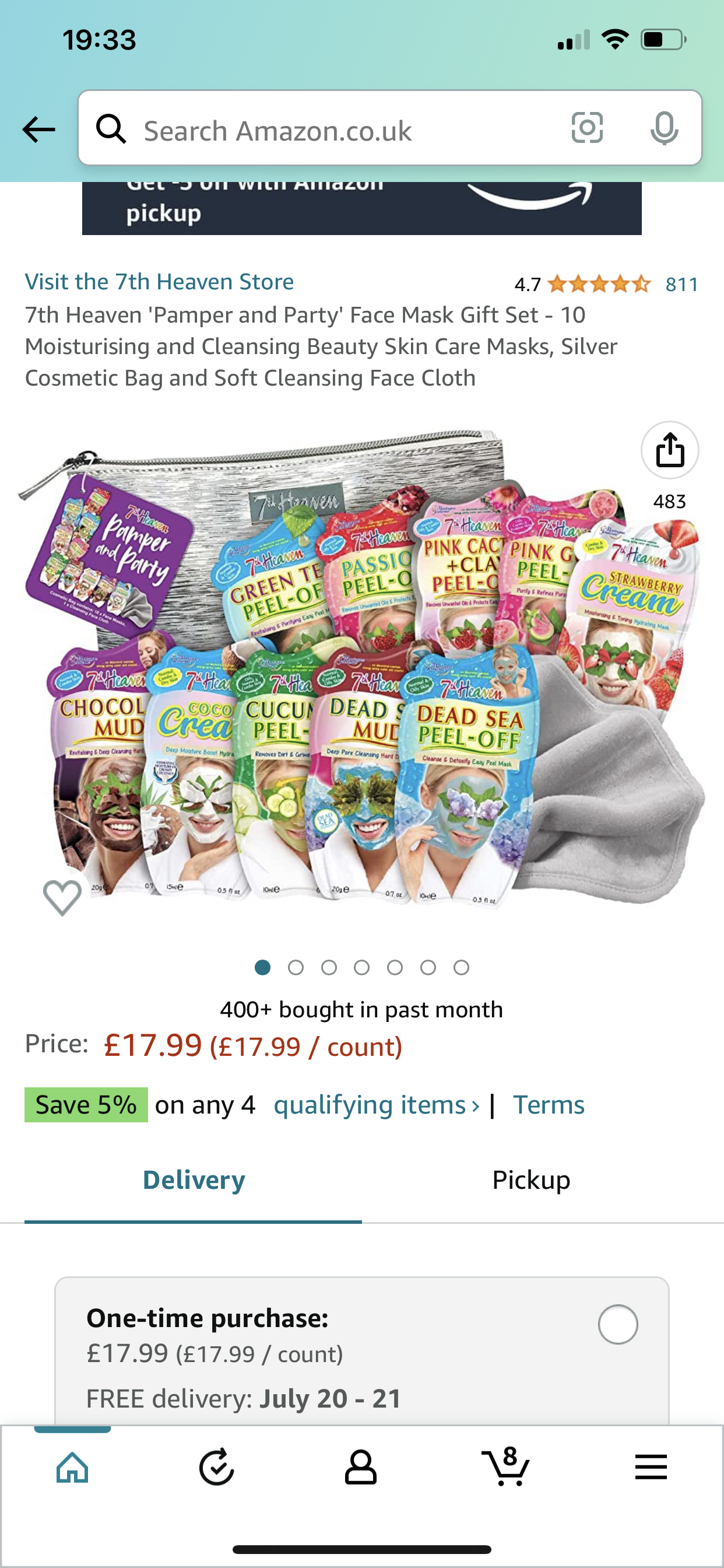Switch to the Pickup tab
The height and width of the screenshot is (1568, 724).
coord(531,1180)
